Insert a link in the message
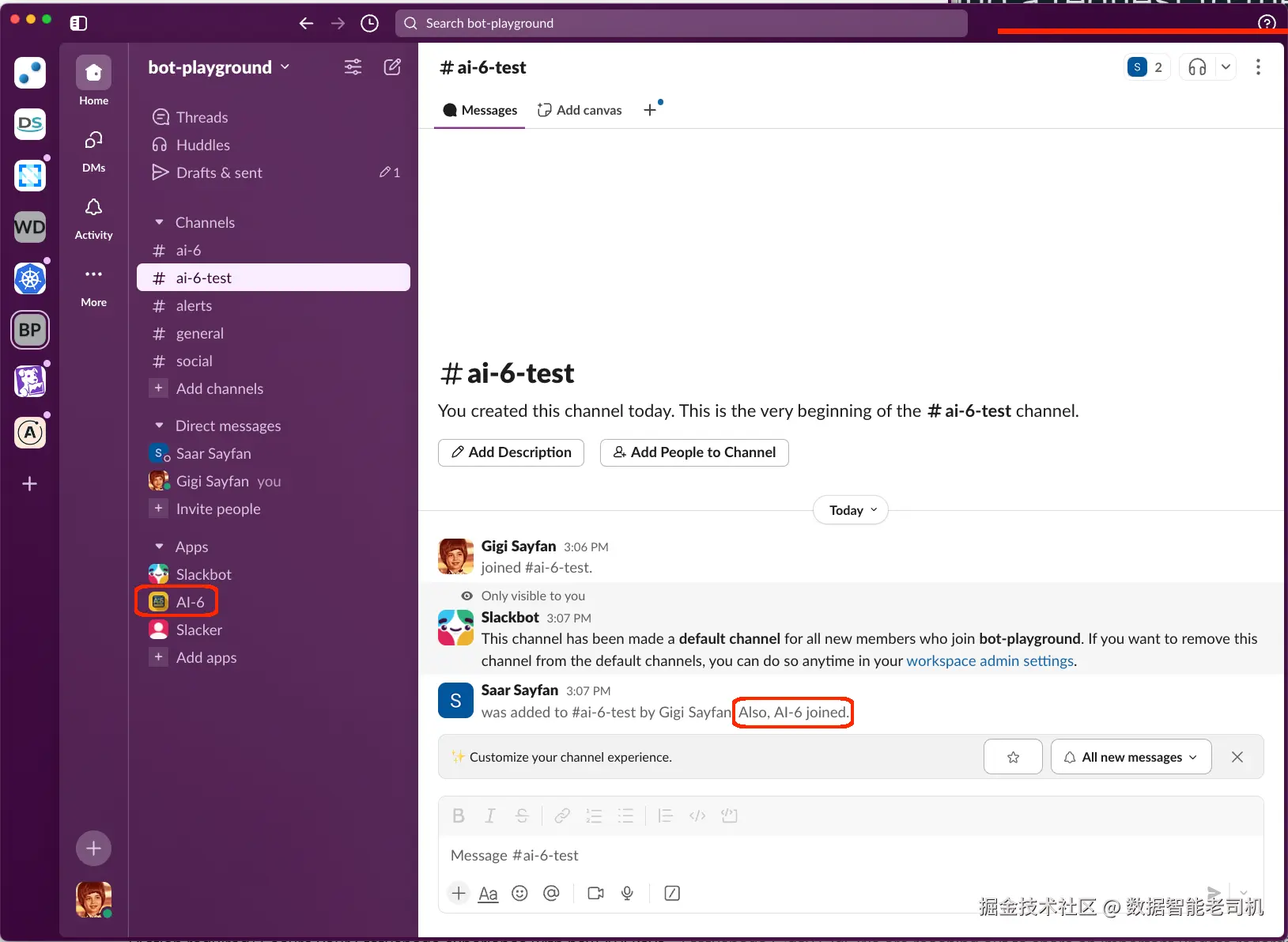The image size is (1288, 942). tap(562, 816)
